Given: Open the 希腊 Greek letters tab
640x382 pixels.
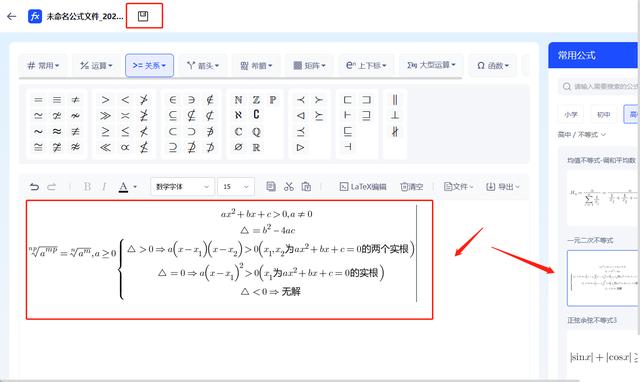Looking at the screenshot, I should click(256, 65).
